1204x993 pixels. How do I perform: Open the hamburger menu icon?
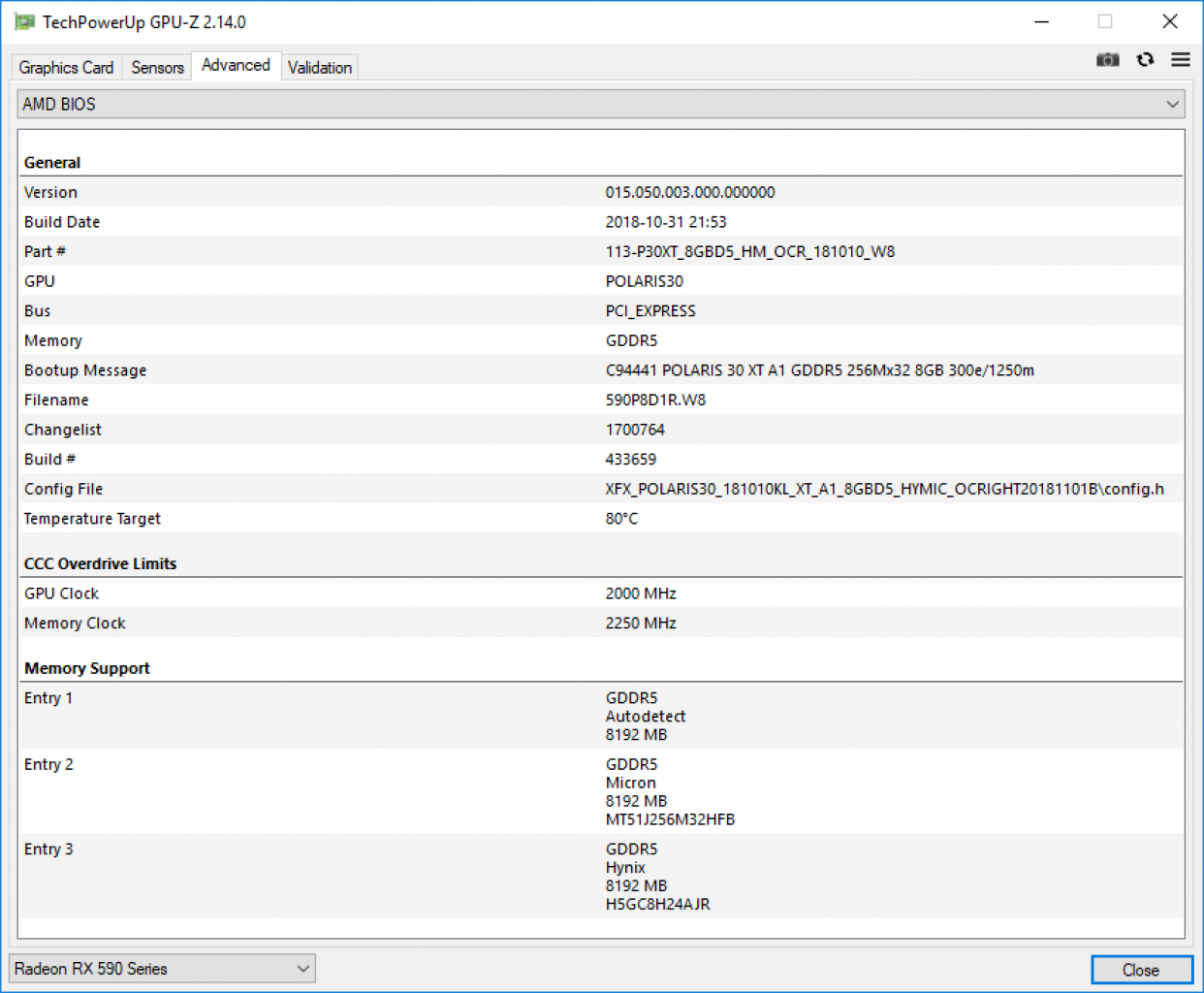click(1180, 60)
